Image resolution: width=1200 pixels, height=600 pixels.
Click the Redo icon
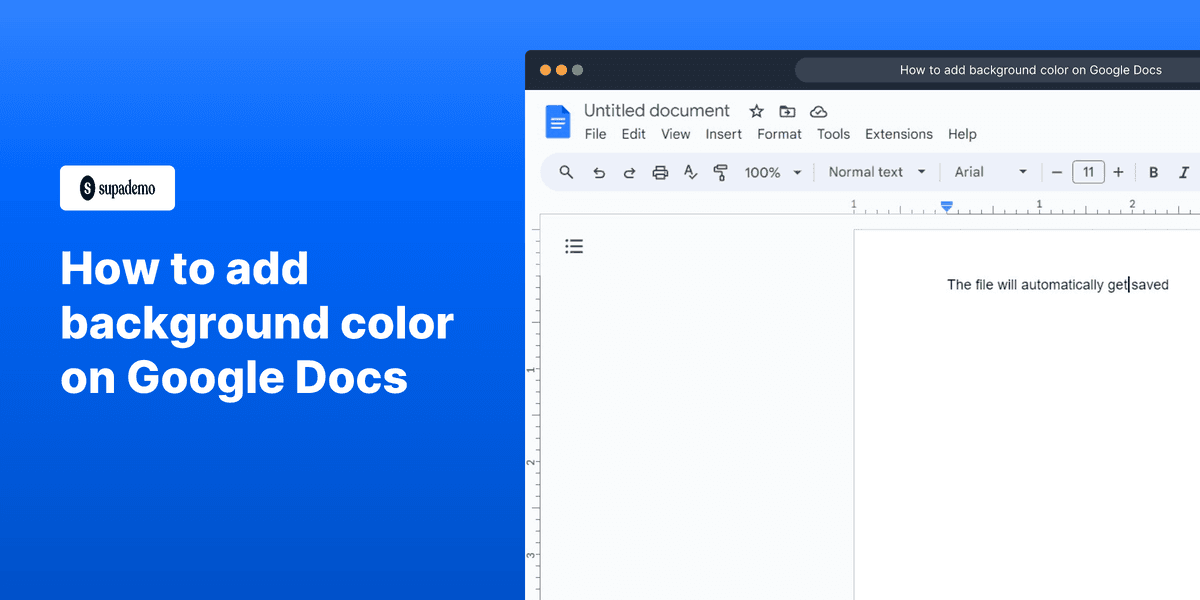(x=629, y=172)
